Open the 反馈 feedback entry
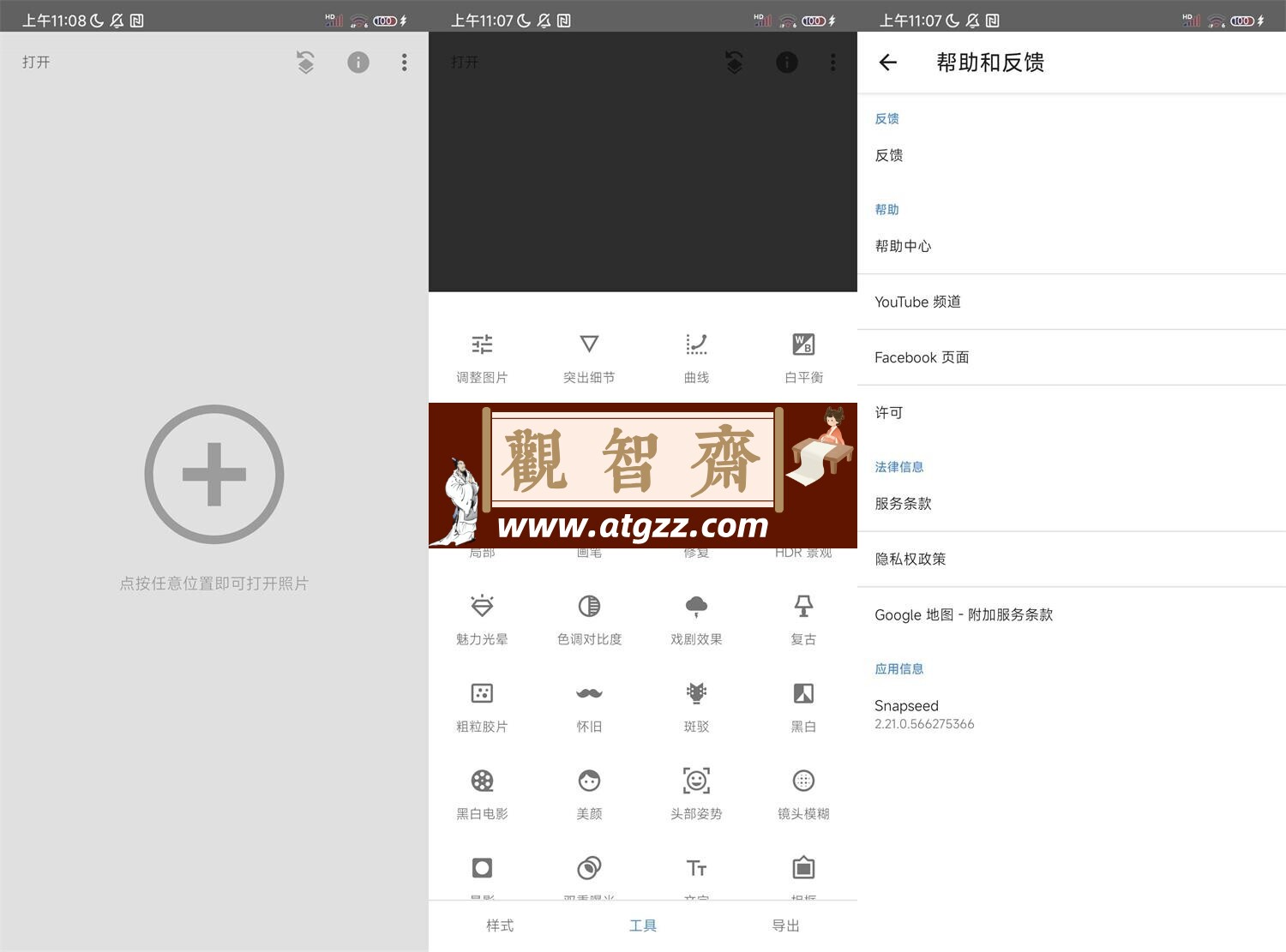Screen dimensions: 1286x952 pos(1072,155)
